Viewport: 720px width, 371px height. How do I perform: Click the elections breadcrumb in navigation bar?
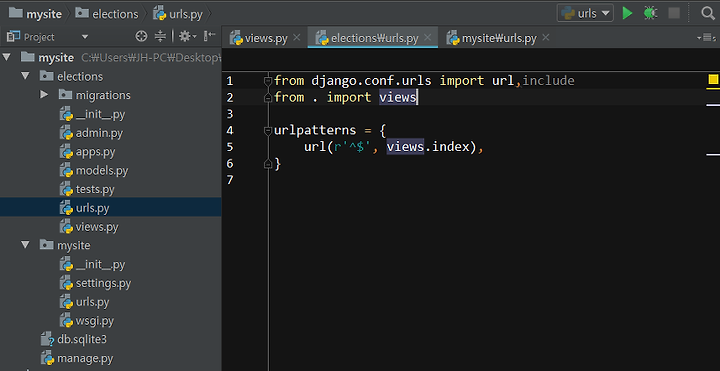107,14
